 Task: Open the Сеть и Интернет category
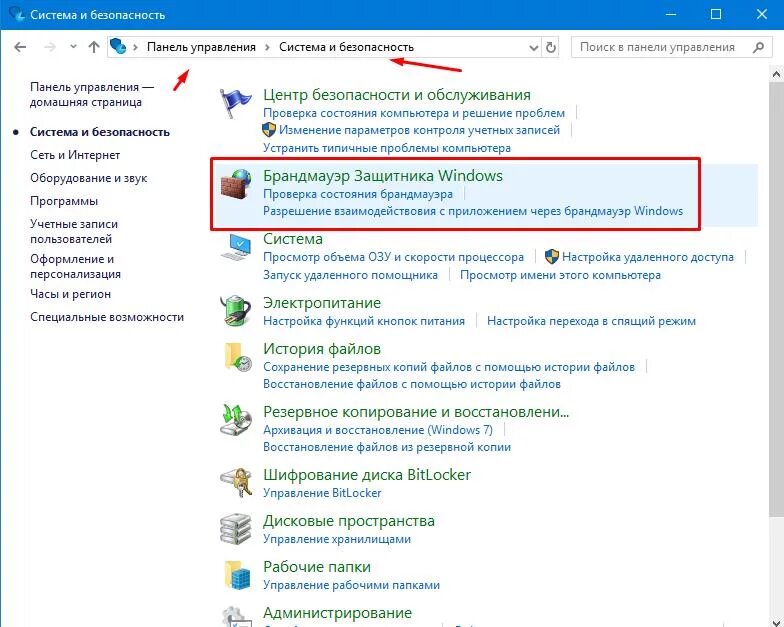(x=75, y=155)
